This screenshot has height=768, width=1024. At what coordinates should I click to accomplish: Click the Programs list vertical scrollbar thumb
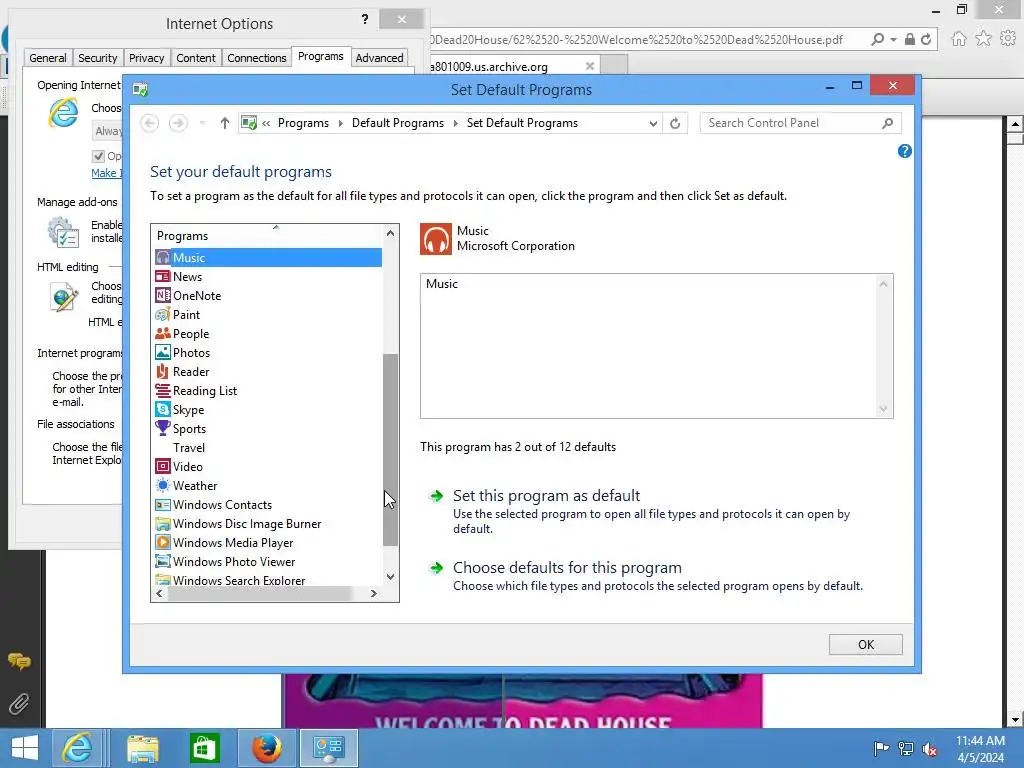tap(390, 449)
